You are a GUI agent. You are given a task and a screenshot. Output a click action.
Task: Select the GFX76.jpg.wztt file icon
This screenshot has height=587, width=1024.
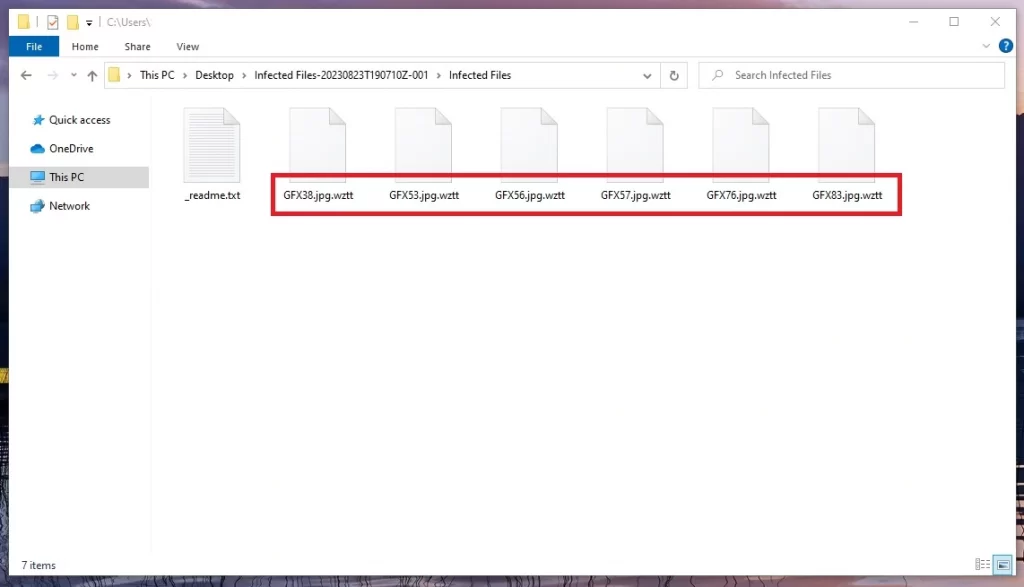741,145
